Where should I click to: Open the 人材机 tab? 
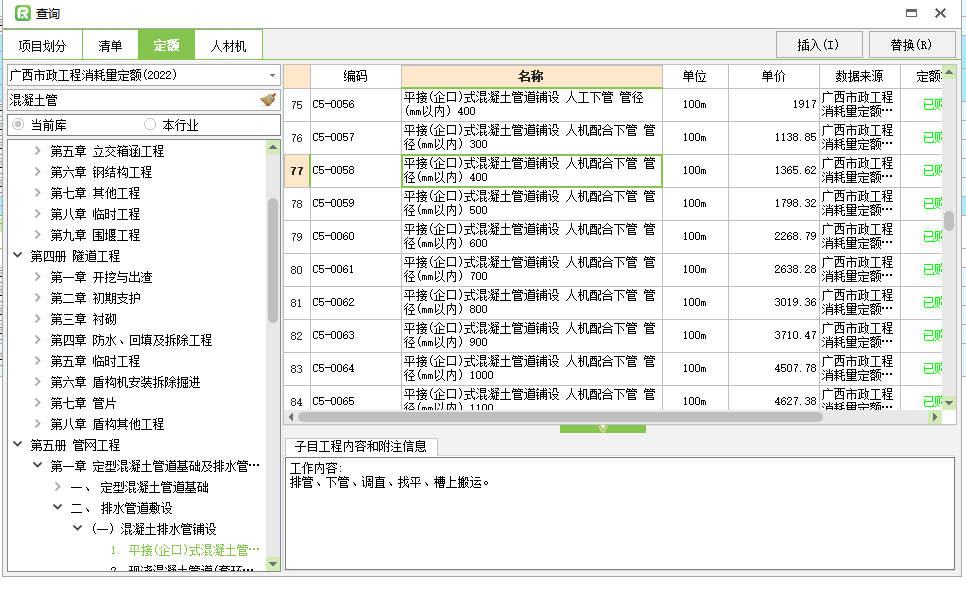tap(229, 45)
